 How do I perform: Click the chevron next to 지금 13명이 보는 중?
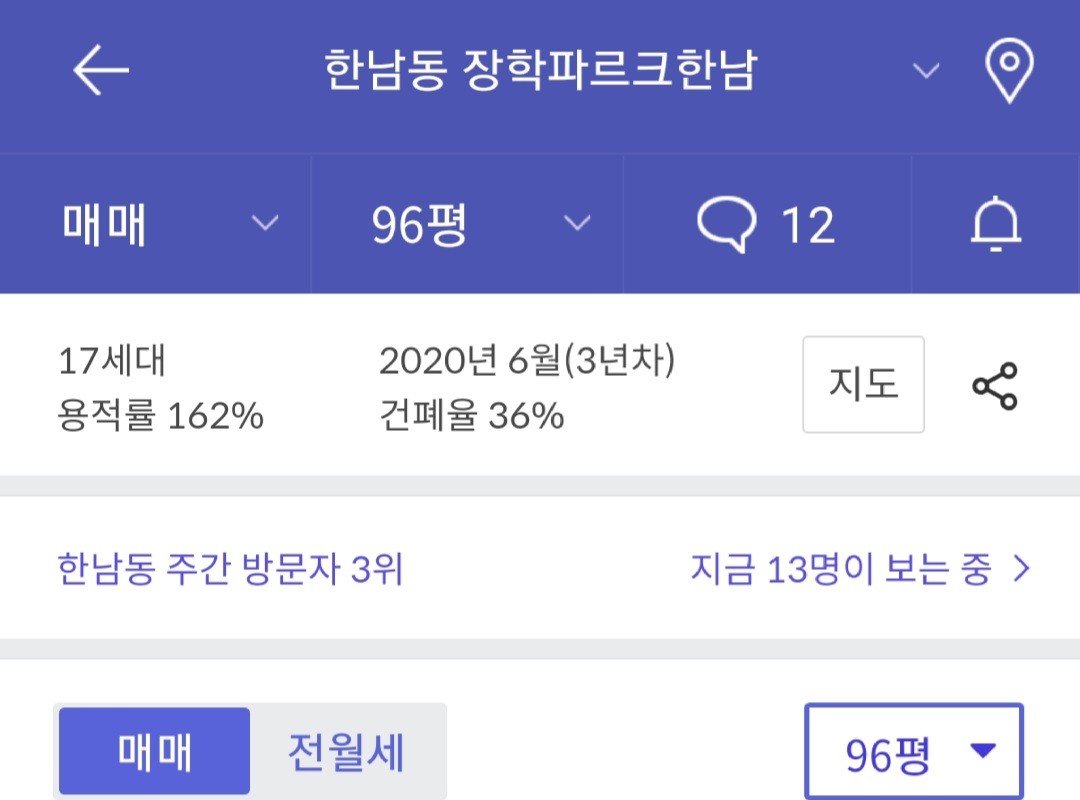tap(1021, 570)
